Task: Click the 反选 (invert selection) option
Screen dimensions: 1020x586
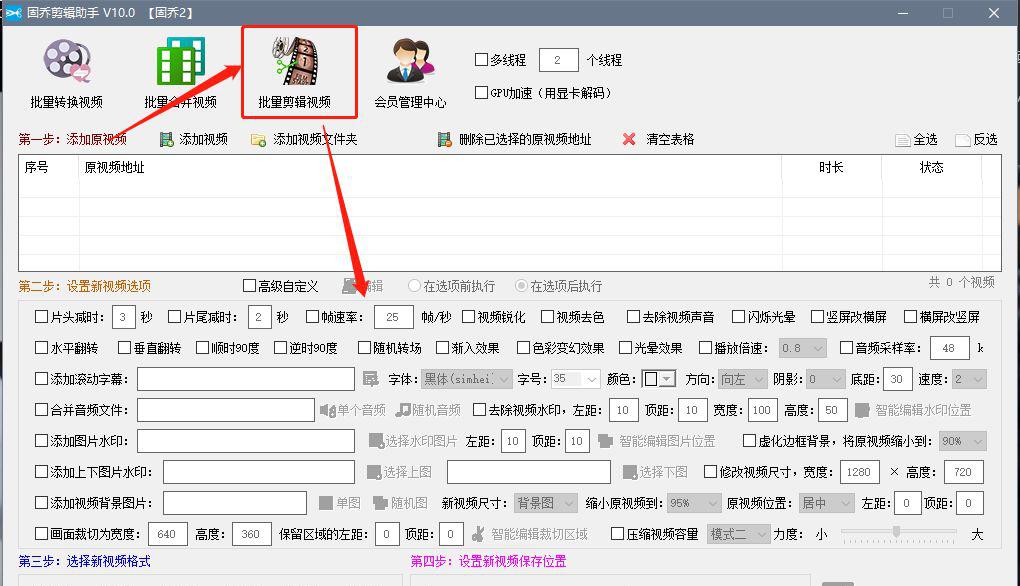Action: click(963, 140)
